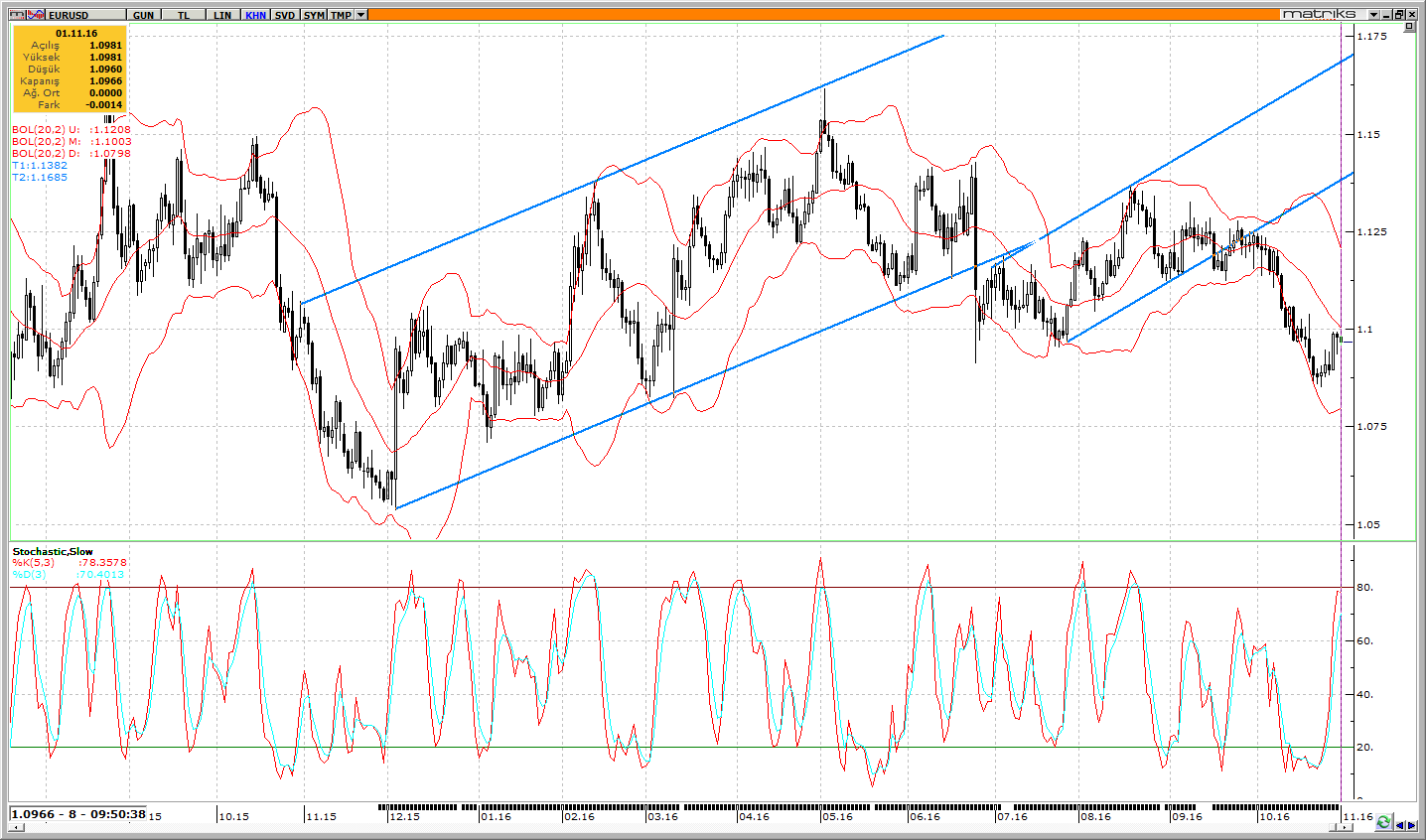Click the Düşük value 1.0960
This screenshot has height=840, width=1426.
pos(105,69)
